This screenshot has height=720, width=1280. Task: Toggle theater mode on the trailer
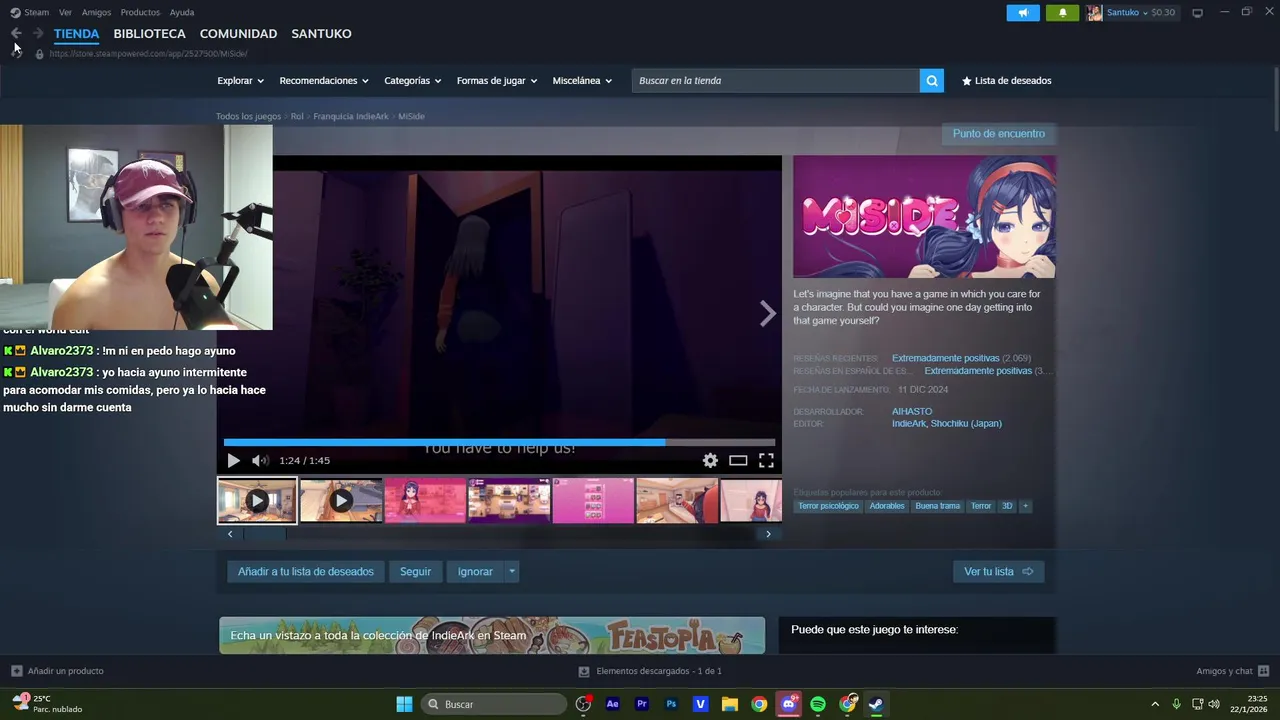[738, 460]
